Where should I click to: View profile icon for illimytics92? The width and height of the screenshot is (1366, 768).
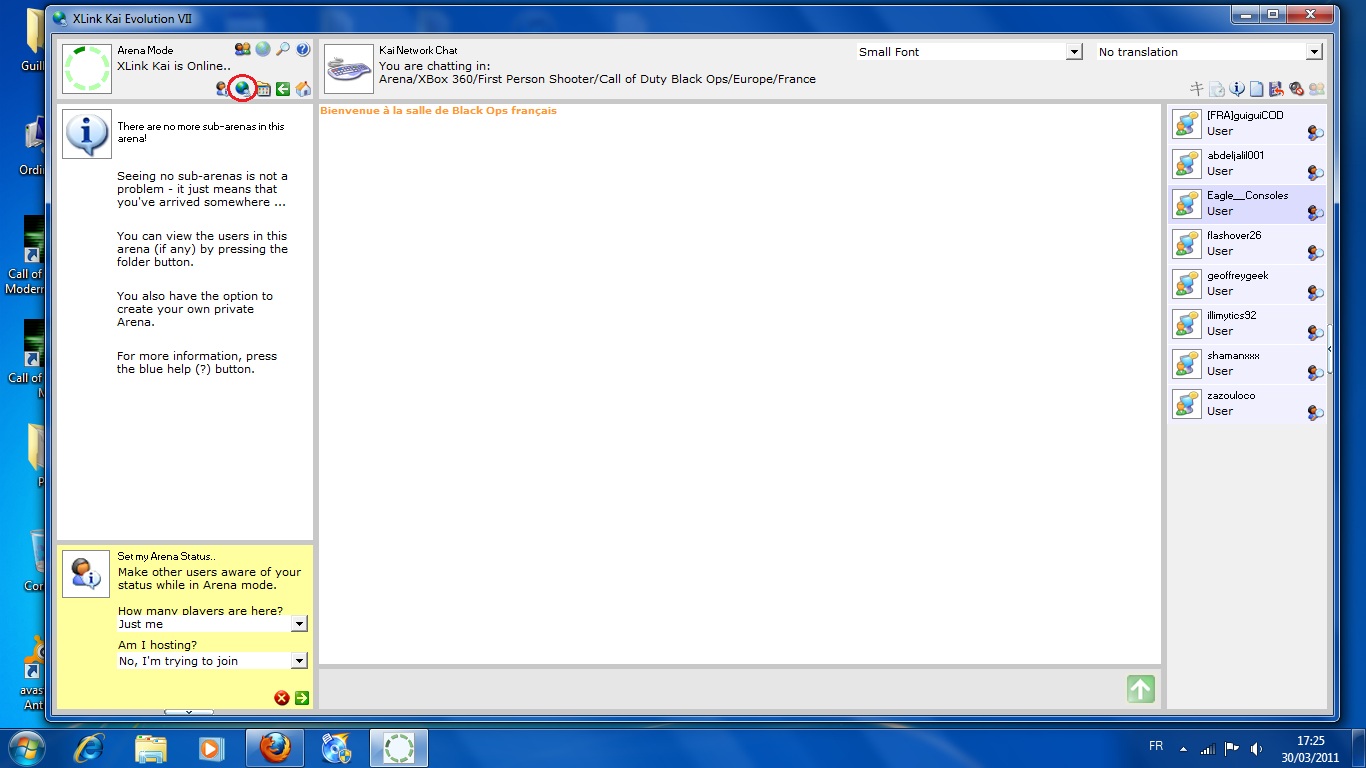(1316, 332)
